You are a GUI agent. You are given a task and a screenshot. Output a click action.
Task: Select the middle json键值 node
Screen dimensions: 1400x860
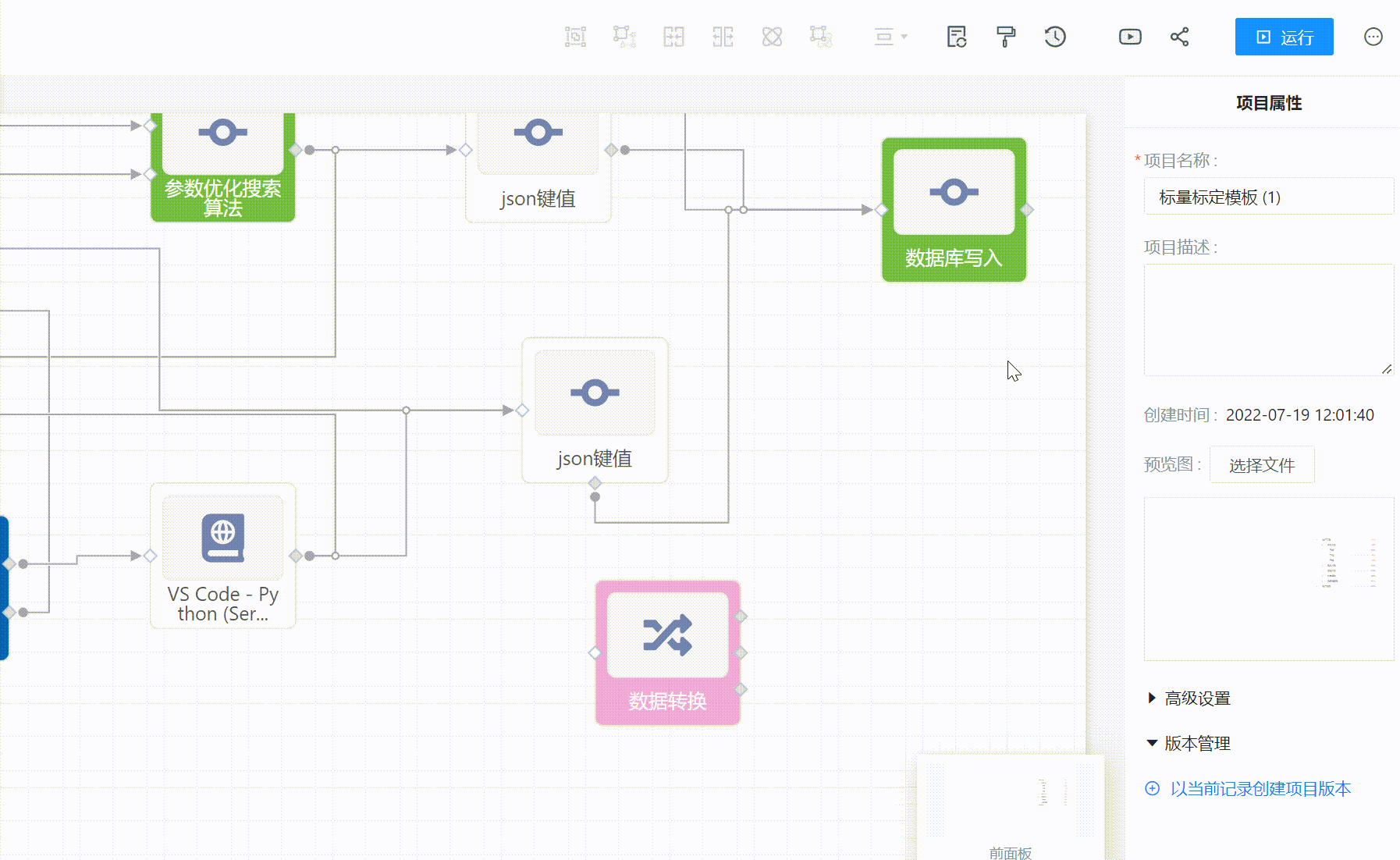click(595, 409)
